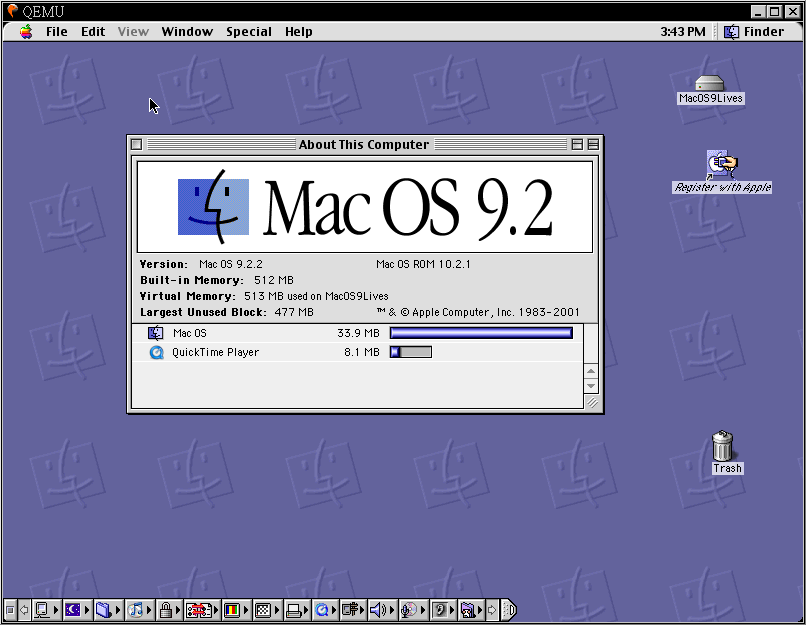Open the Edit menu
The height and width of the screenshot is (625, 806).
[93, 31]
